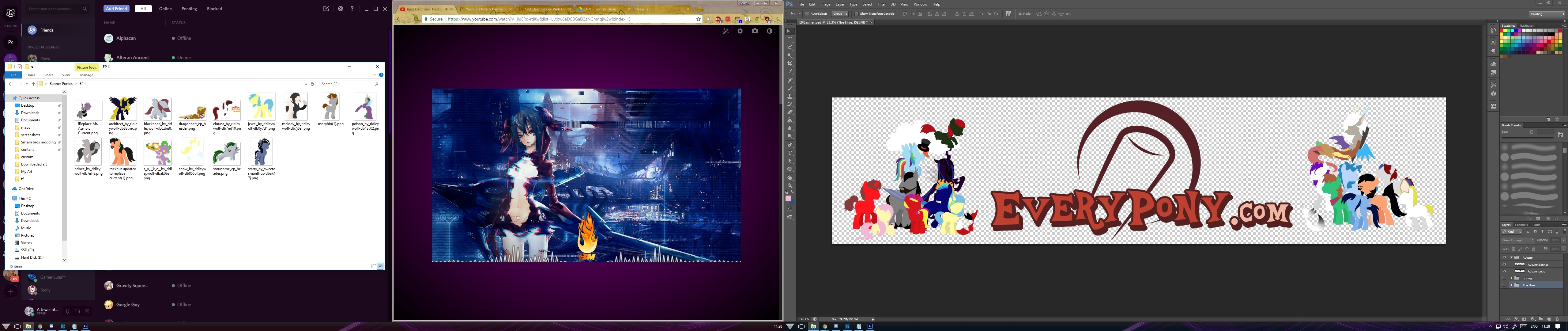Hide the AutumnBanner layer
Screen dimensions: 1568x331
point(1504,264)
